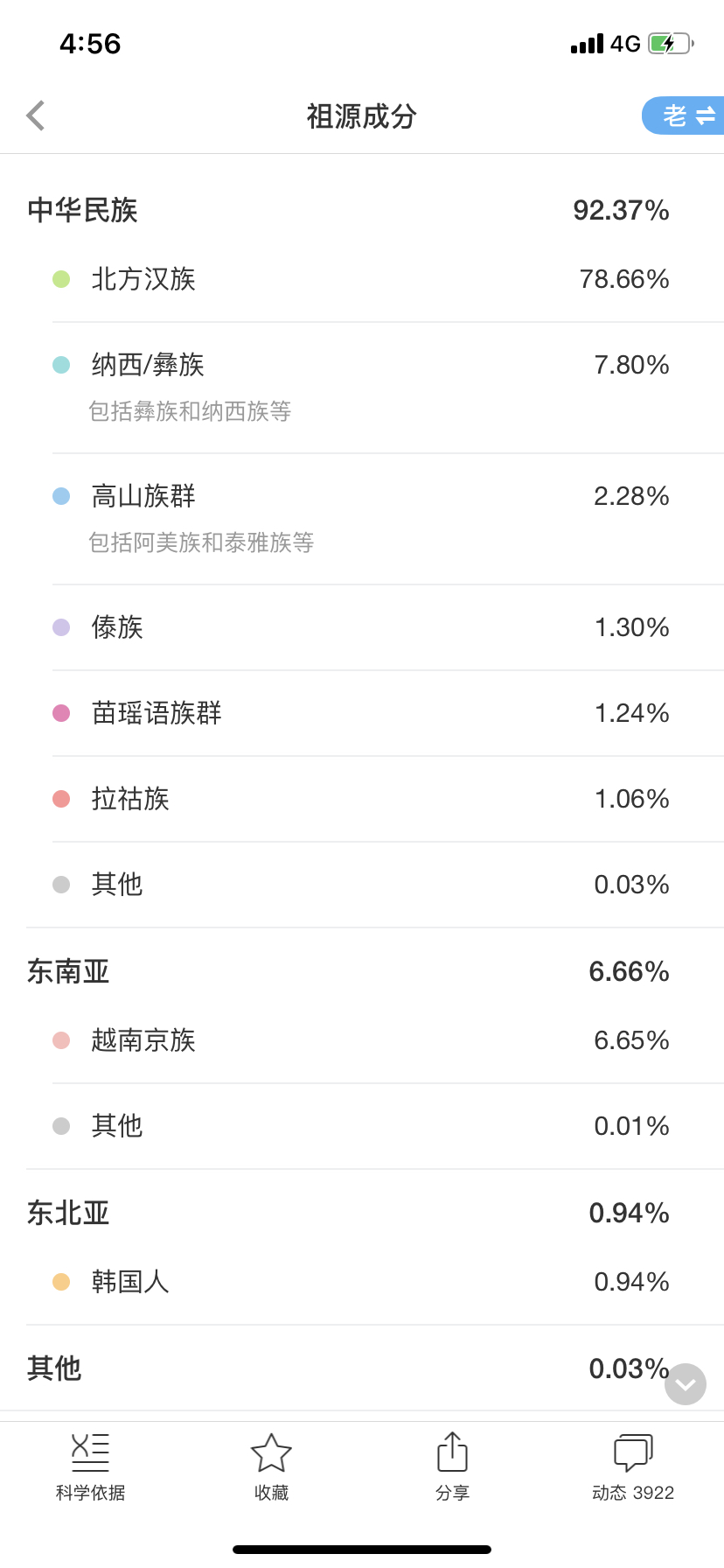Tap the battery status icon
The image size is (724, 1568).
coord(671,44)
